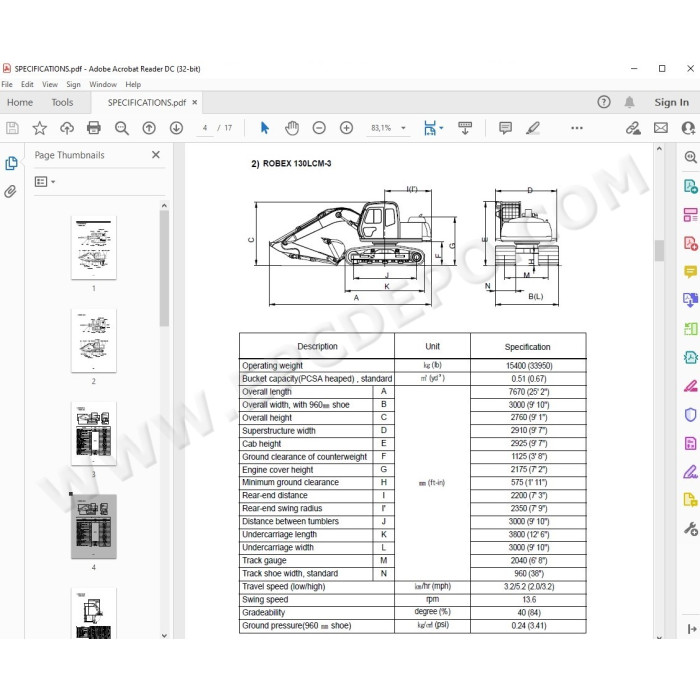
Task: Open the Help question mark
Action: coord(604,102)
